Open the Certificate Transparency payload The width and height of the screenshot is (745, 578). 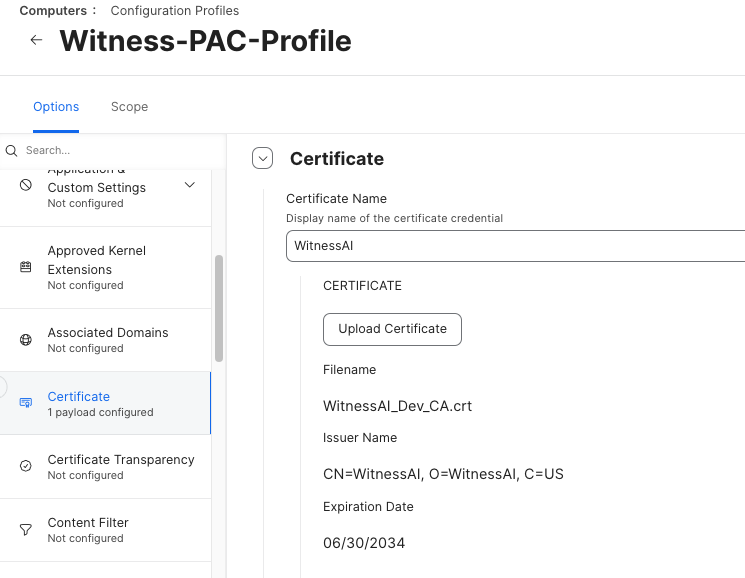click(121, 467)
